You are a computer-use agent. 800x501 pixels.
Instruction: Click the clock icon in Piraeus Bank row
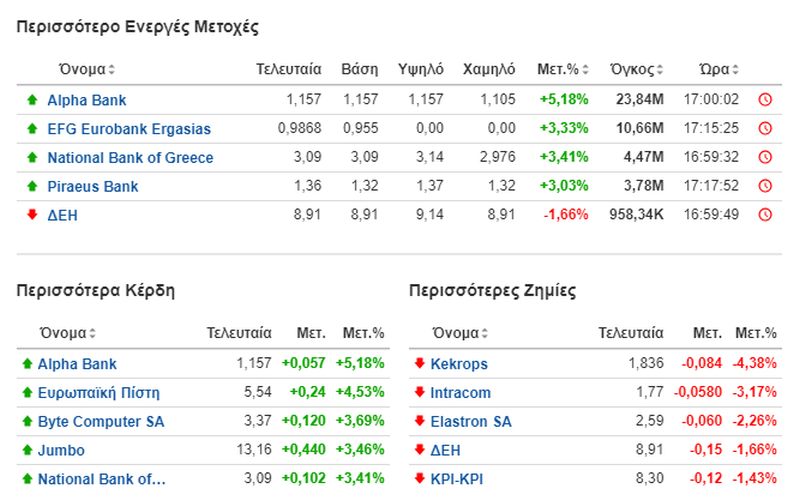[765, 186]
